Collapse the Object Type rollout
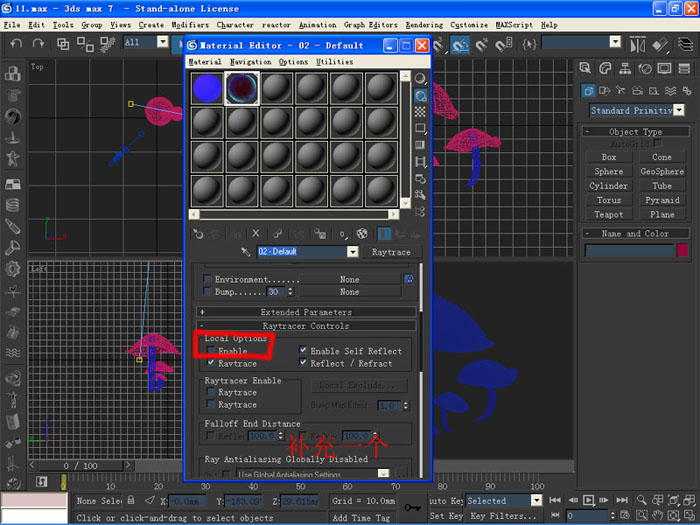 [635, 132]
